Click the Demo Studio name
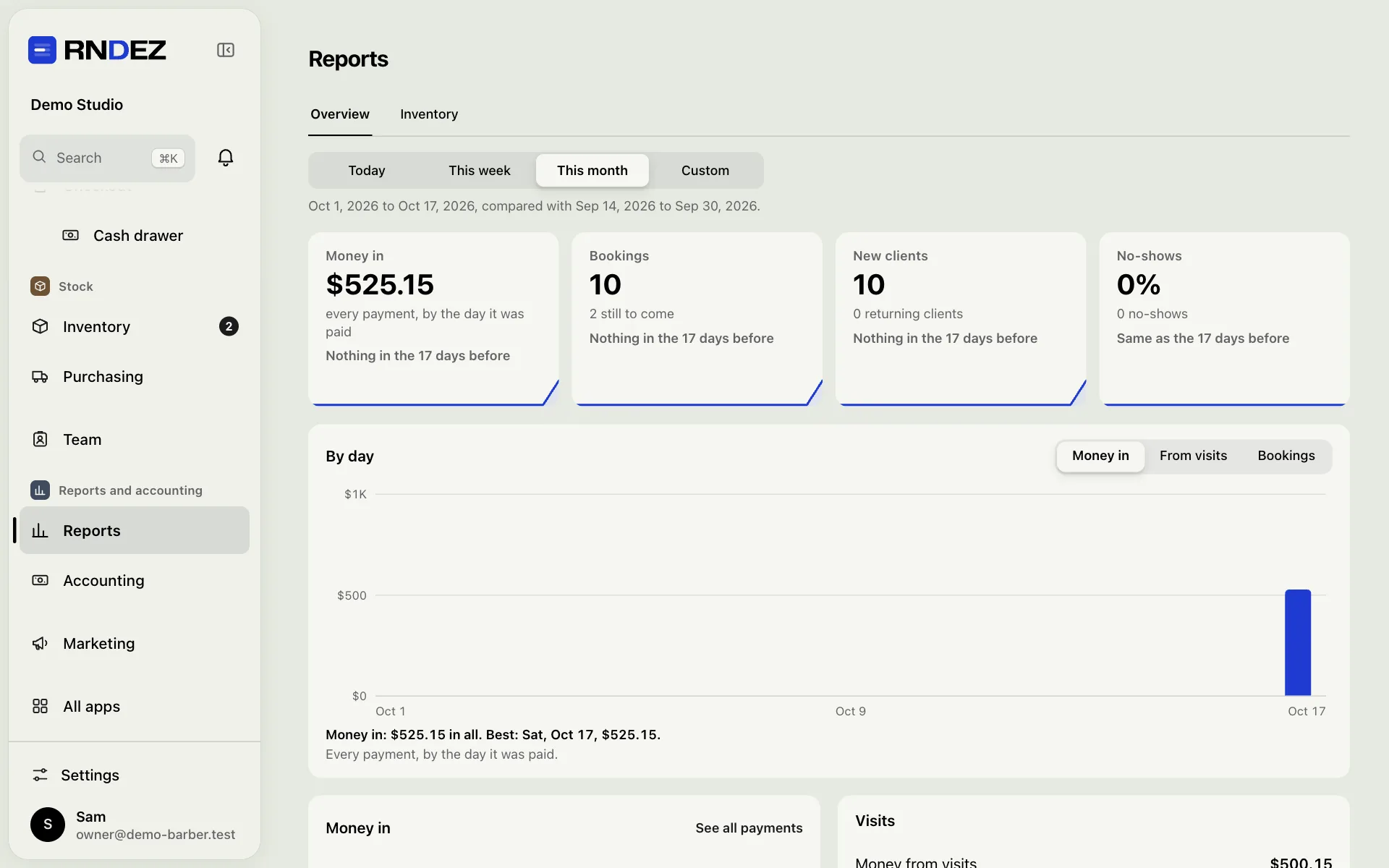Viewport: 1389px width, 868px height. (x=77, y=104)
